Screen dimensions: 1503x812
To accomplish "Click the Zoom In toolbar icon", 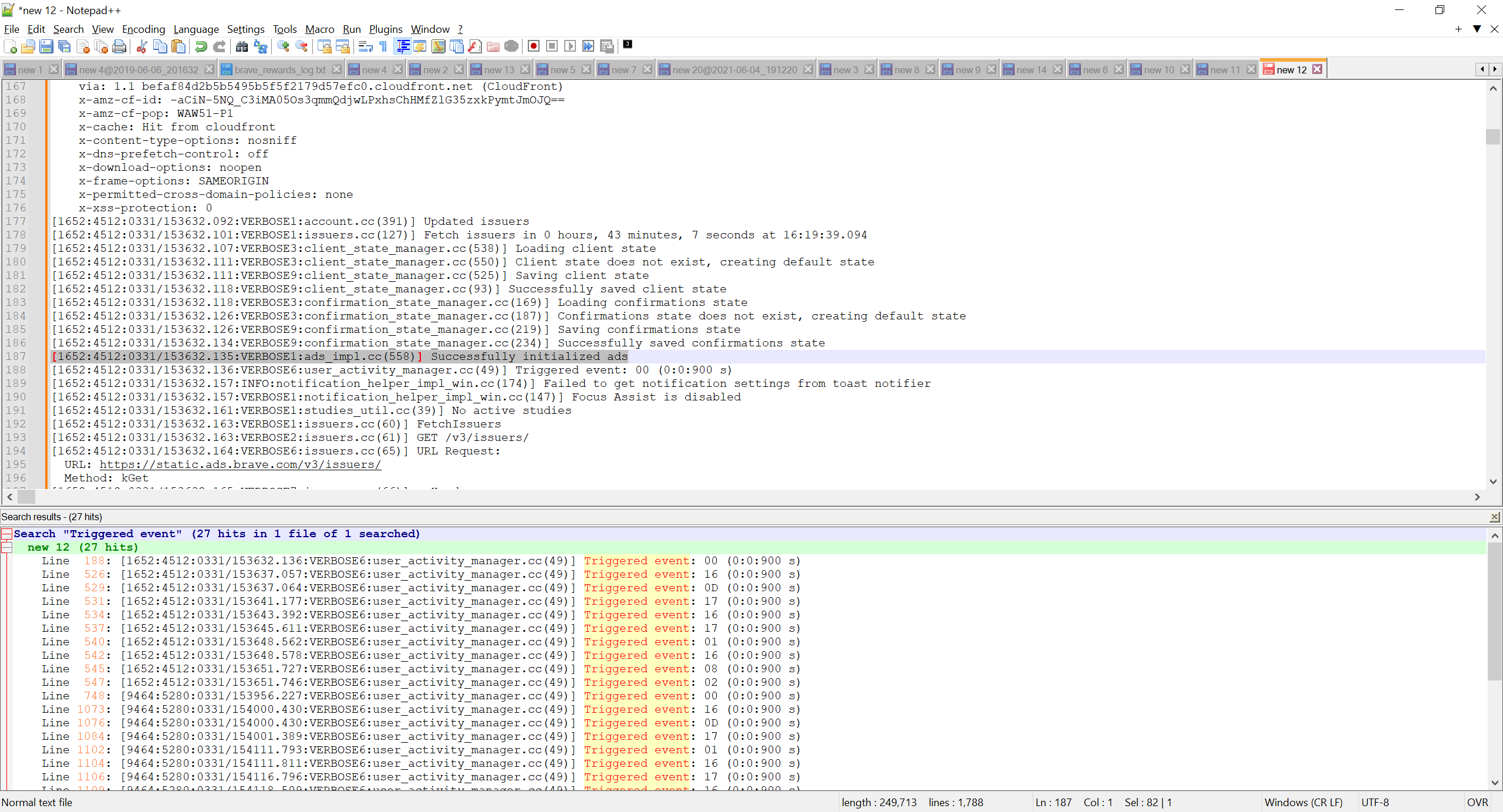I will (282, 46).
